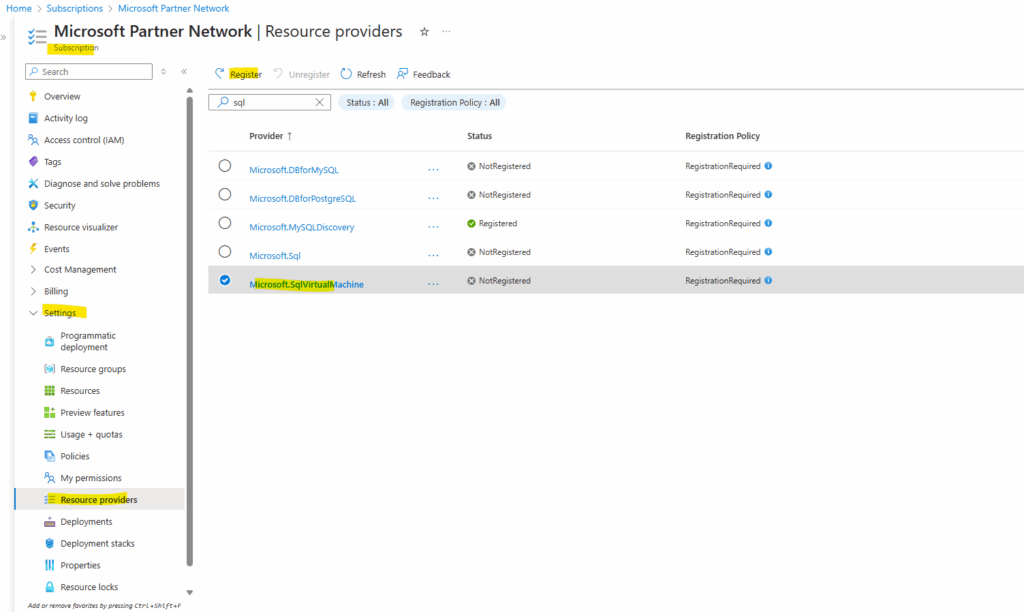This screenshot has height=612, width=1024.
Task: Open the ellipsis menu next to the page title
Action: (x=446, y=31)
